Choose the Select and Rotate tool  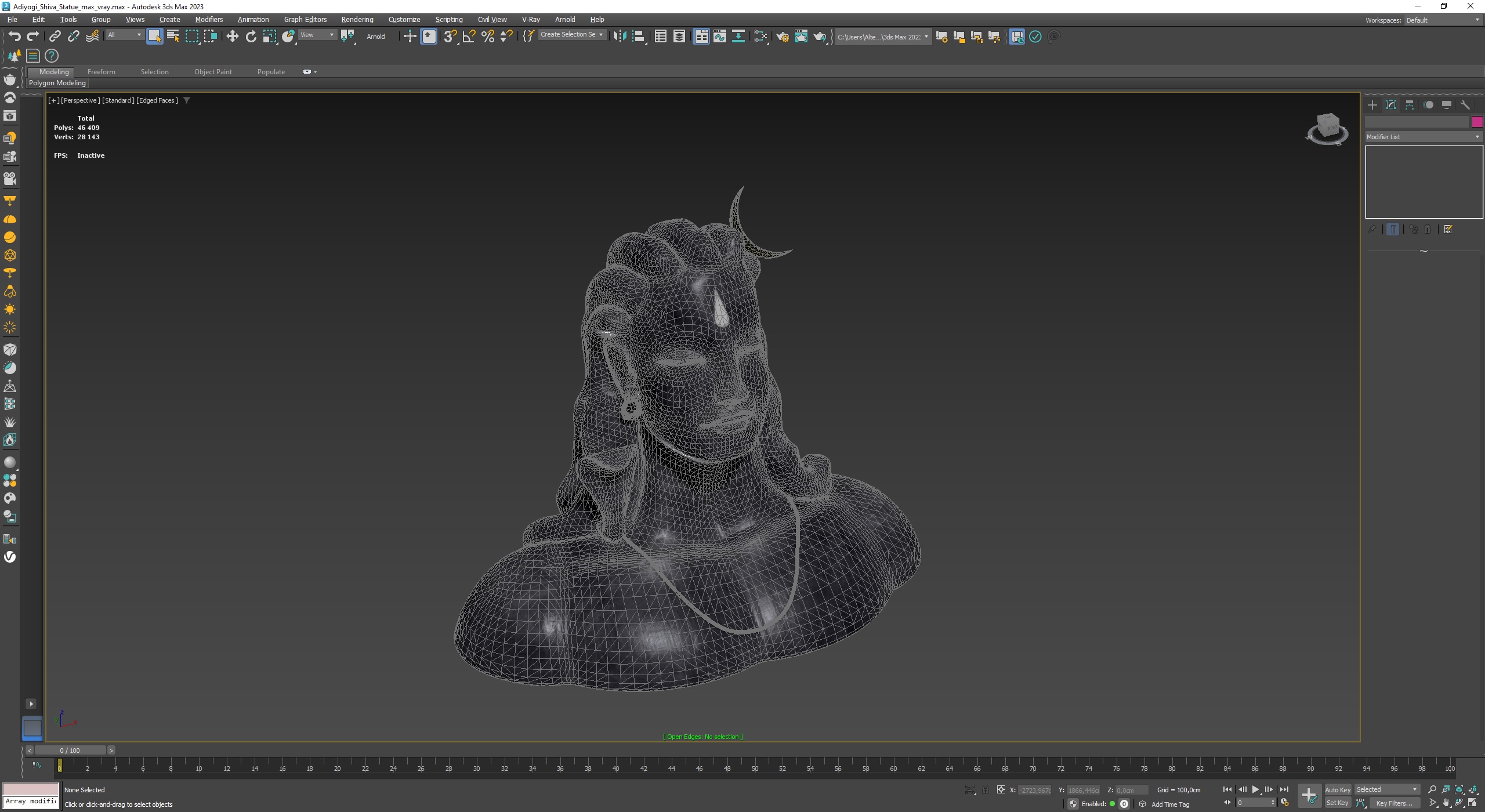(x=251, y=37)
